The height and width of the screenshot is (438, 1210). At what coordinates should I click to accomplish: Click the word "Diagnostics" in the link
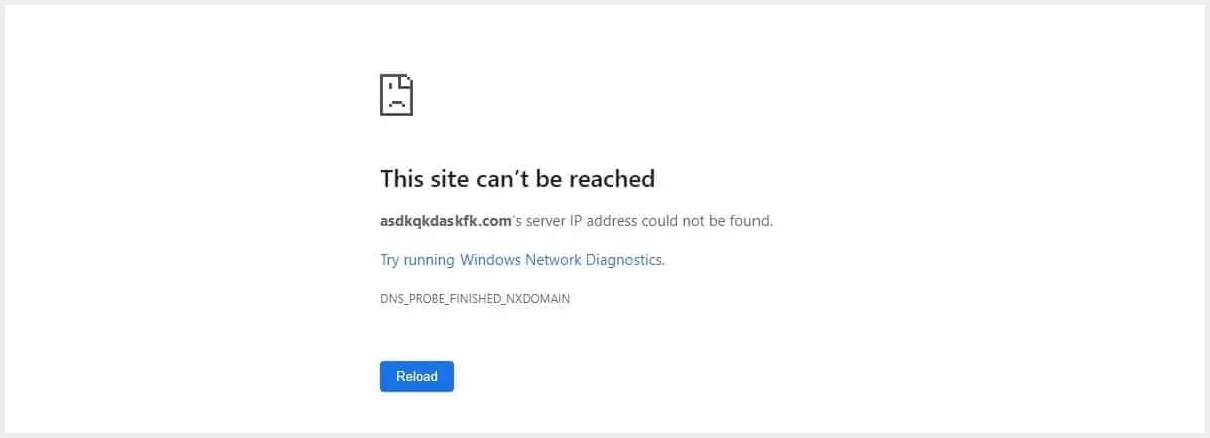[x=625, y=260]
